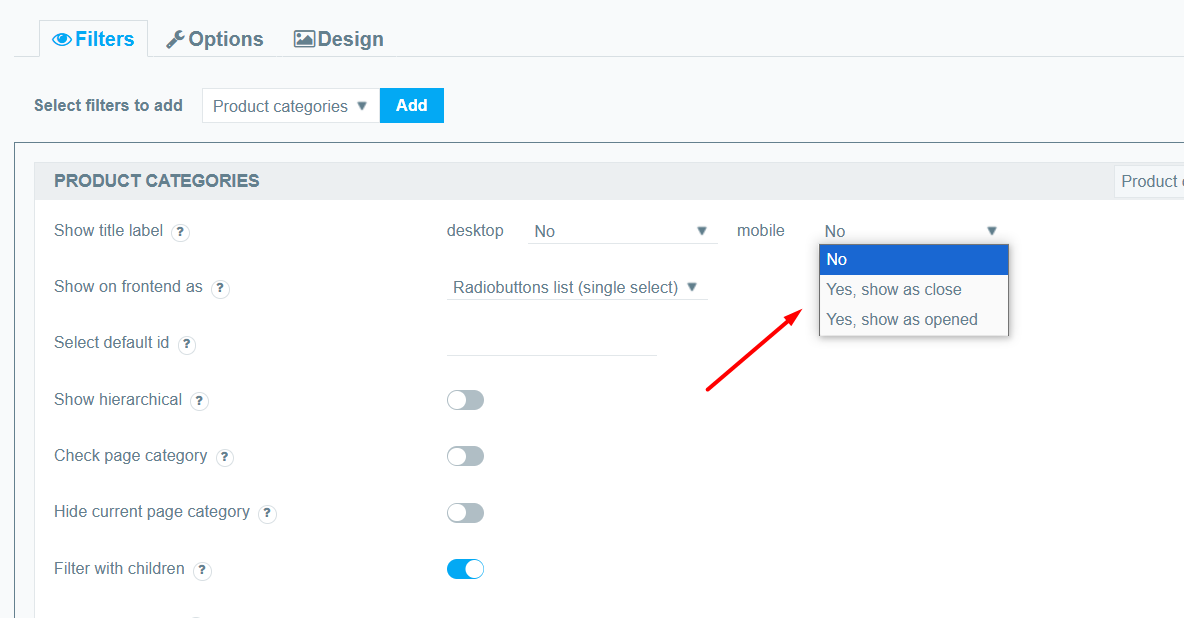Click the Select default id input field
Viewport: 1184px width, 618px height.
coord(552,343)
